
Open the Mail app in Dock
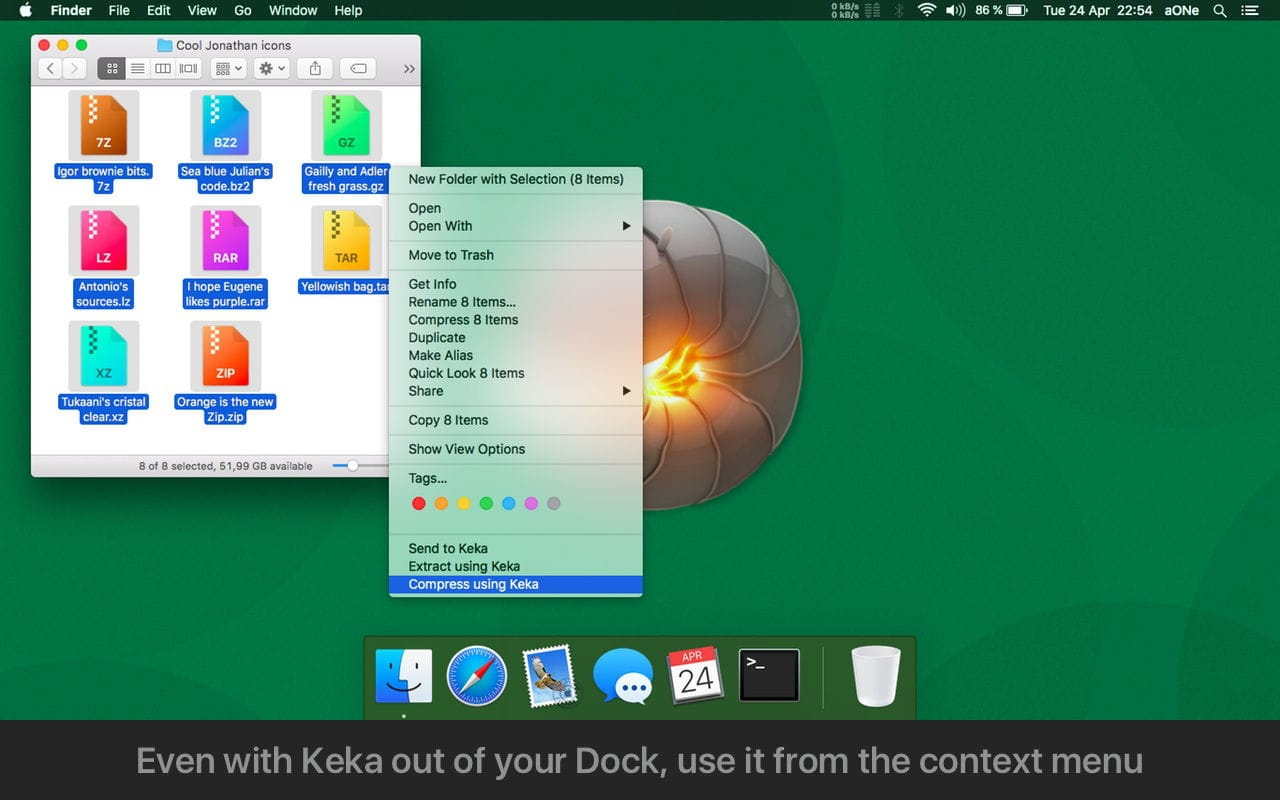549,677
